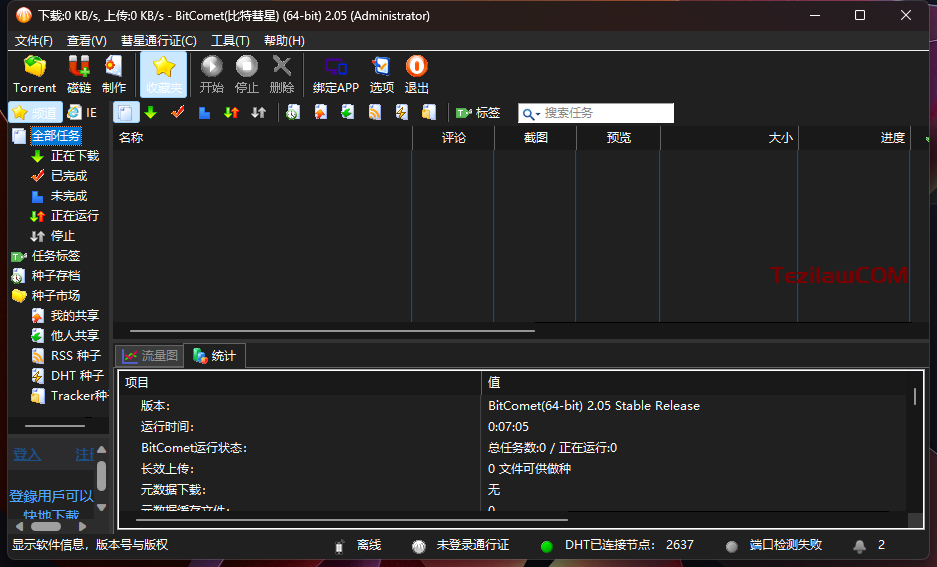
Task: Select 未完成 in sidebar
Action: coord(69,196)
